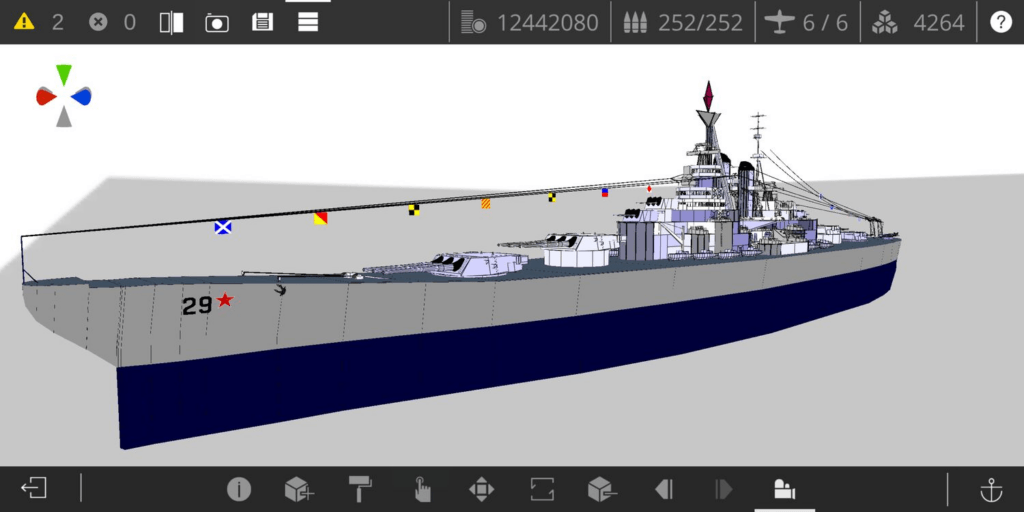The height and width of the screenshot is (512, 1024).
Task: Select the paint roller tool
Action: (360, 489)
